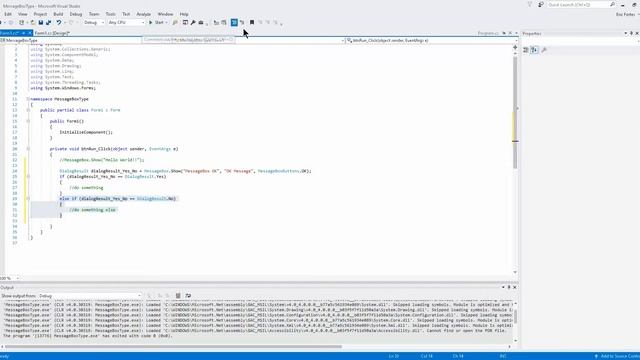
Task: Pin the Output panel (auto-hide)
Action: 509,287
